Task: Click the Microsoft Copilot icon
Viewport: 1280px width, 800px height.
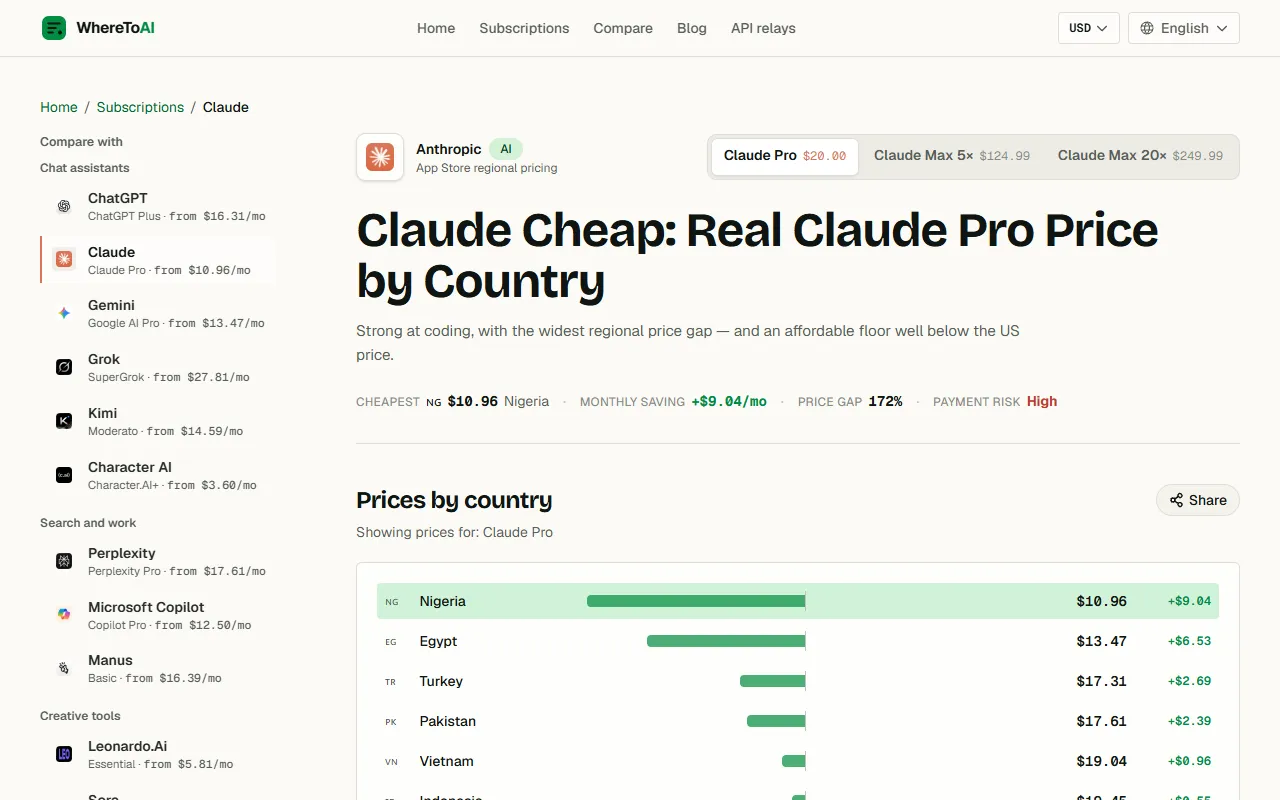Action: coord(64,615)
